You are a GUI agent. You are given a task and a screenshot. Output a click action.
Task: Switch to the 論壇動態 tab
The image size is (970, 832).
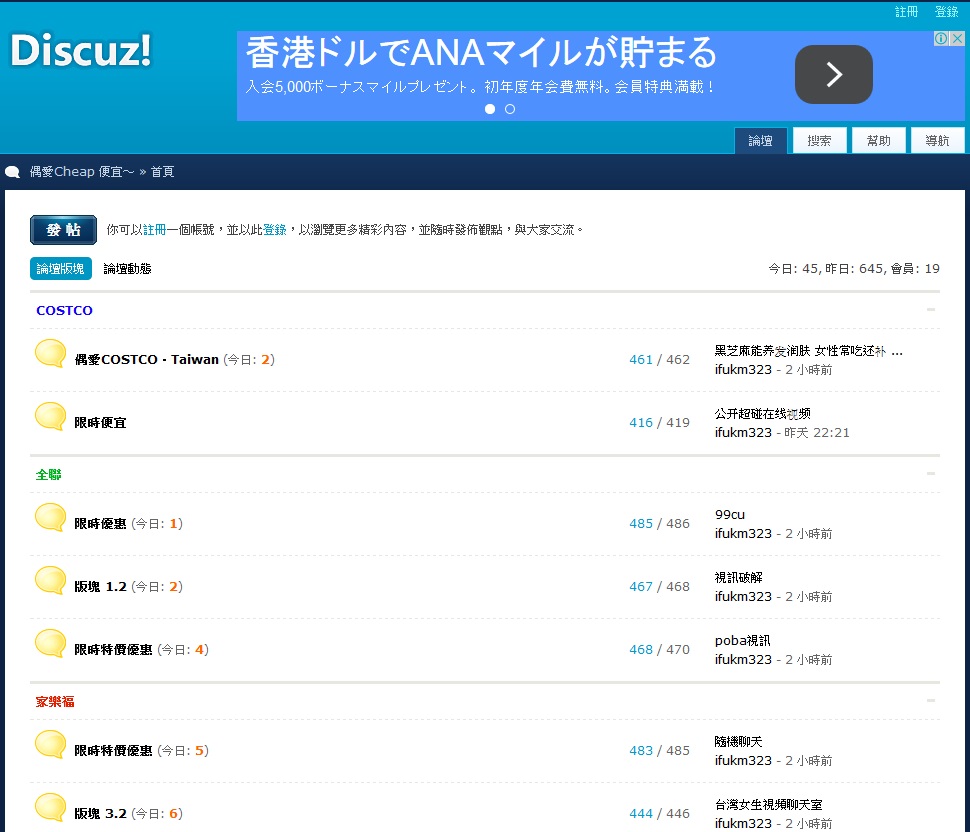127,268
